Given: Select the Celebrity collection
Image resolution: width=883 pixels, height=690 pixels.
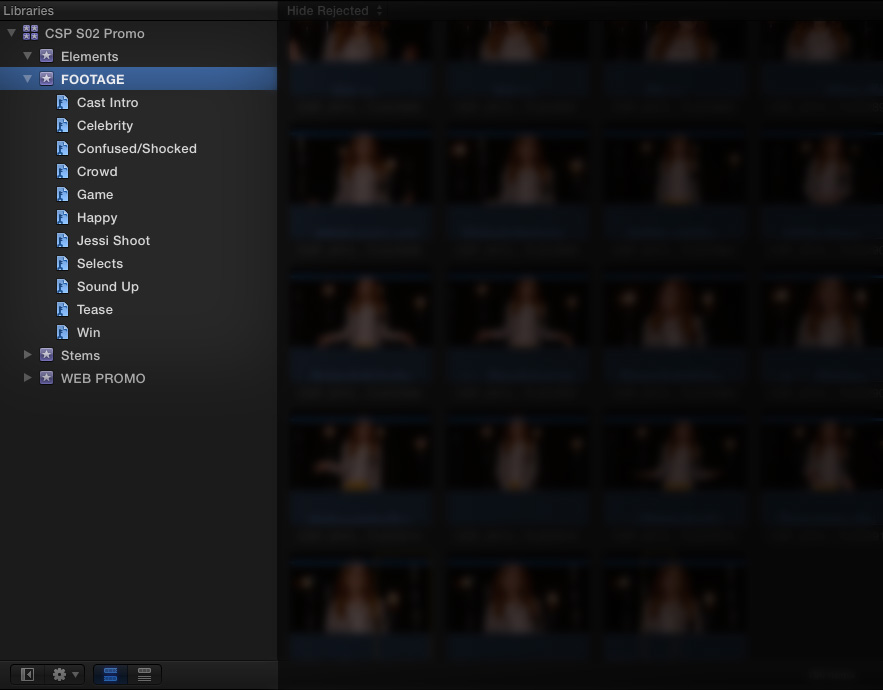Looking at the screenshot, I should click(105, 126).
